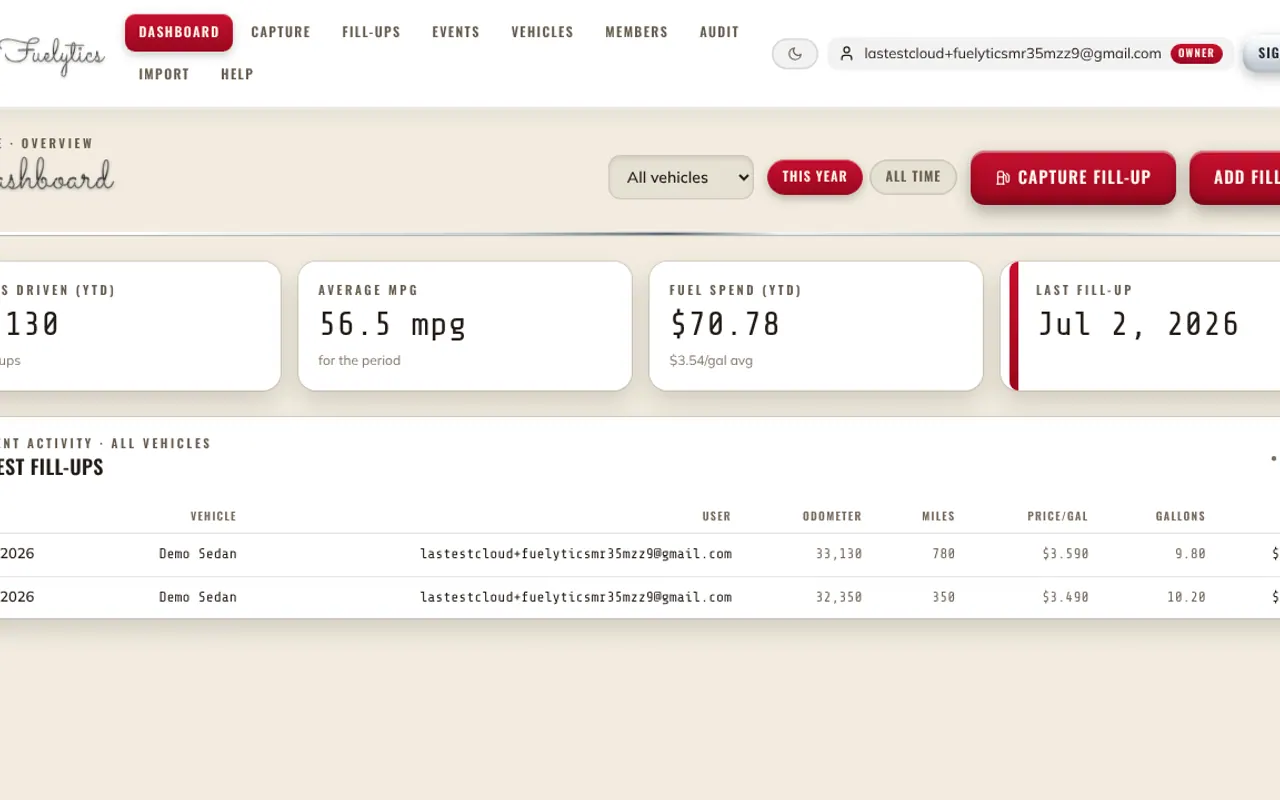Viewport: 1280px width, 800px height.
Task: Go to the Capture page
Action: tap(281, 32)
